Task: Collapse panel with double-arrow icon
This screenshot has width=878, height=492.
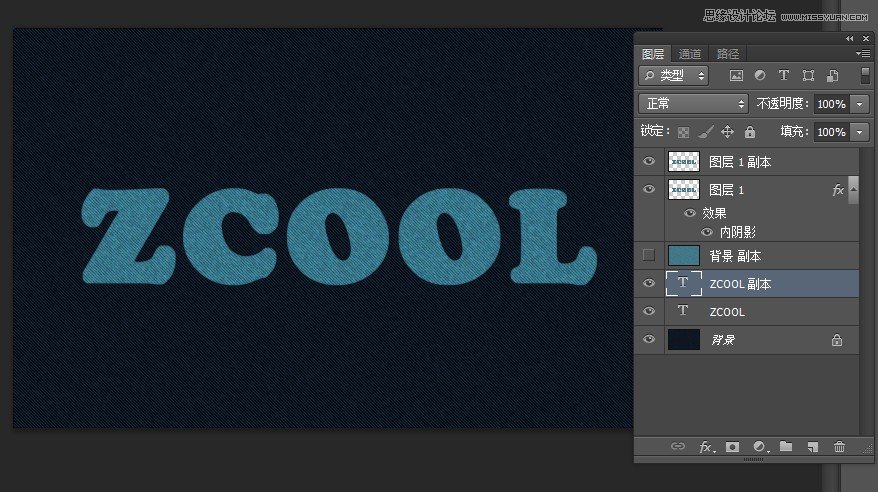Action: tap(849, 39)
